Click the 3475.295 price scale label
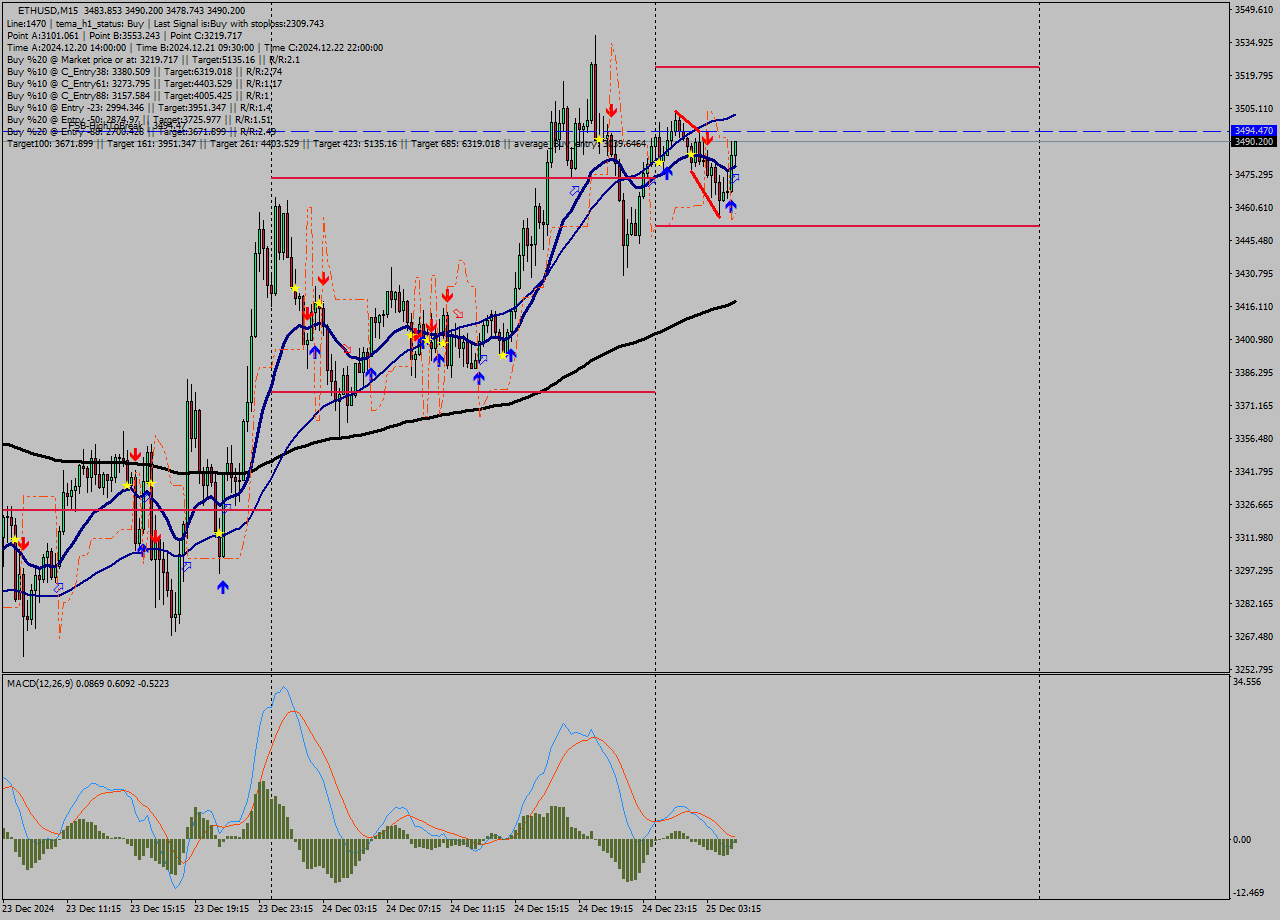The width and height of the screenshot is (1280, 920). (x=1253, y=175)
